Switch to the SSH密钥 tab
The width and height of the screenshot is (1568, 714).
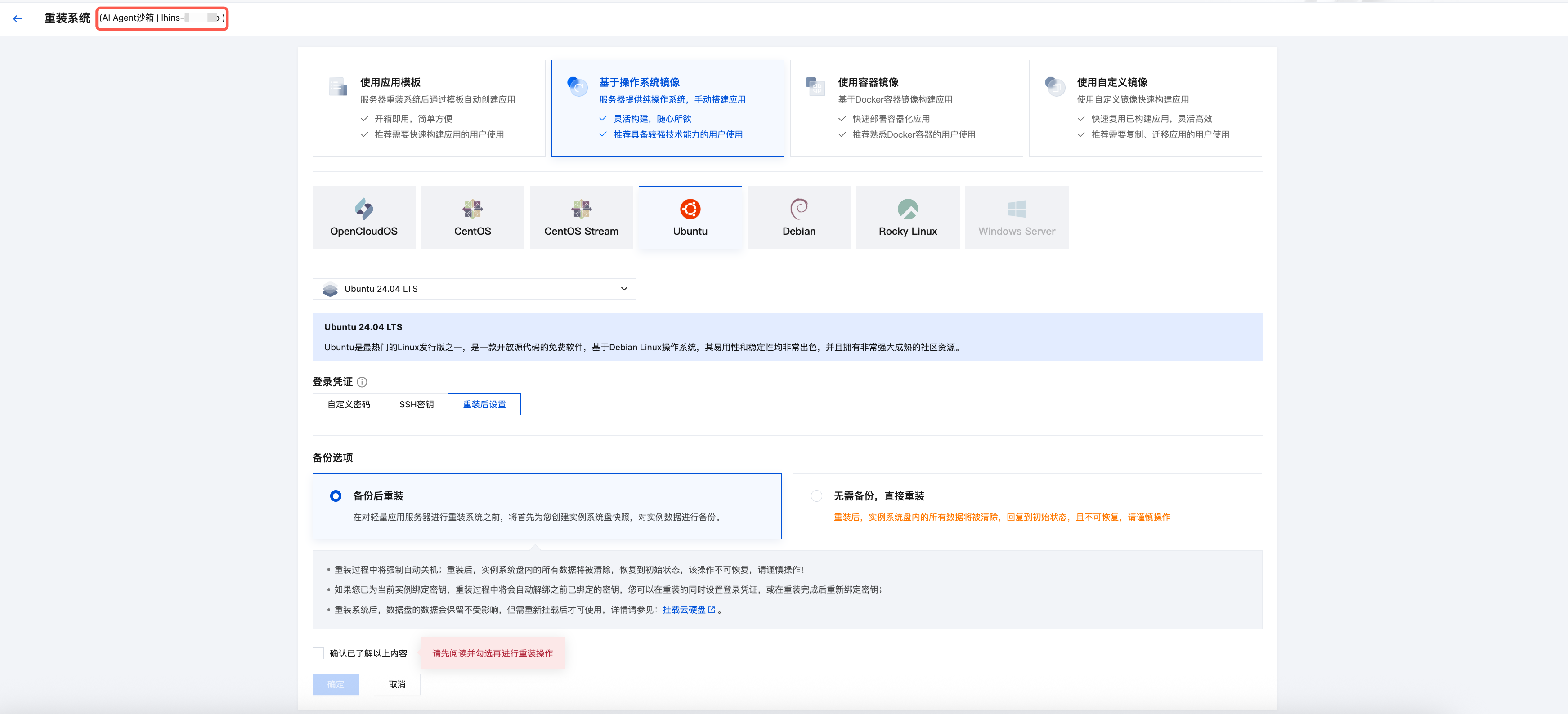[x=417, y=404]
